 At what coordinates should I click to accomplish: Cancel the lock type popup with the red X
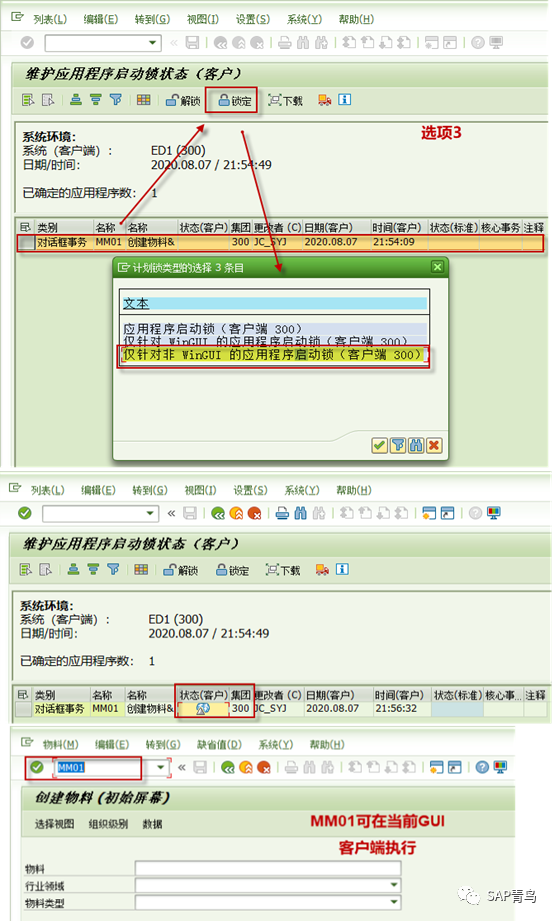[434, 445]
